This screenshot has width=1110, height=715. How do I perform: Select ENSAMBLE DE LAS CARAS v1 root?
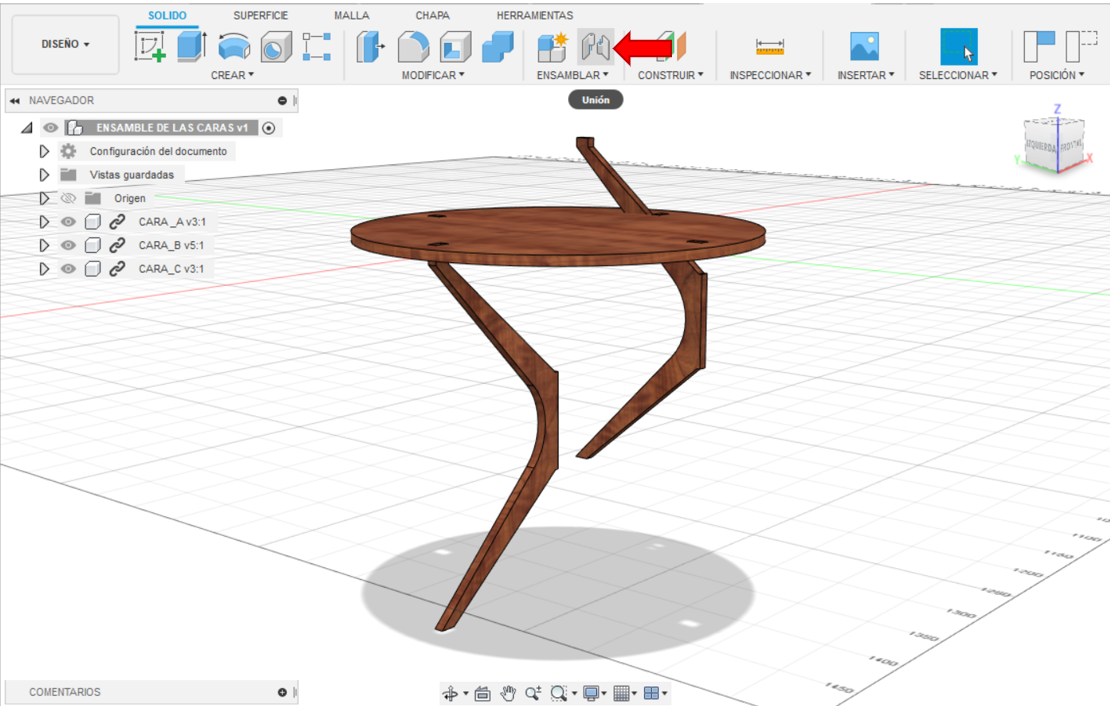coord(172,128)
